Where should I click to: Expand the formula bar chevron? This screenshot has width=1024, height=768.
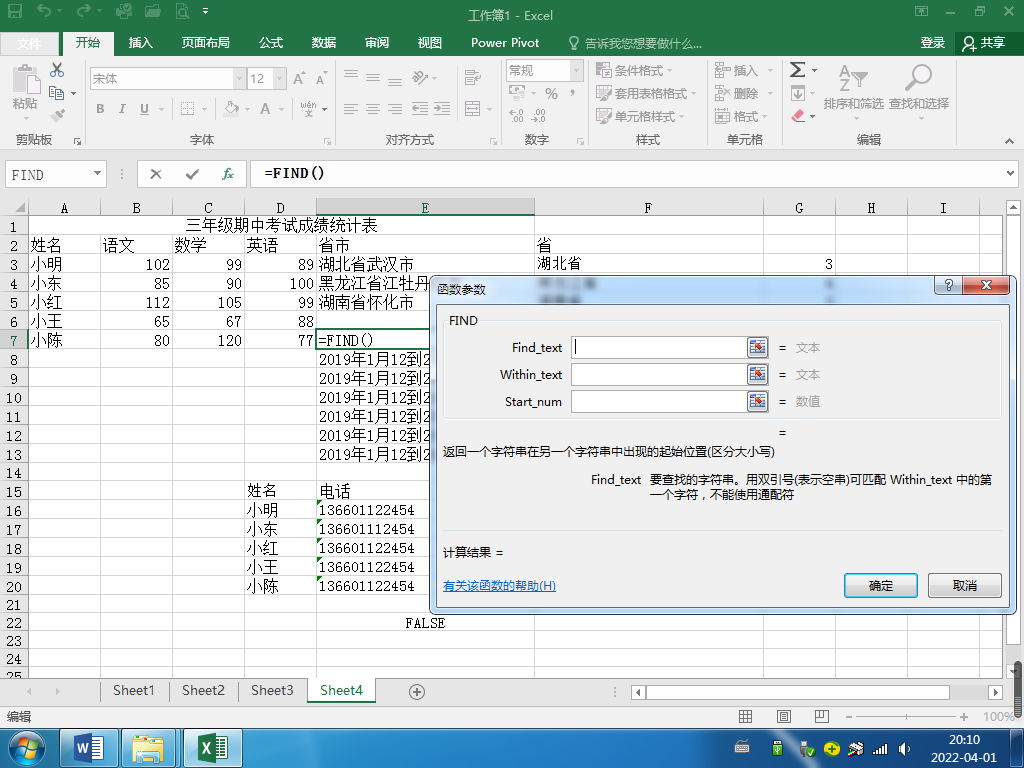pyautogui.click(x=1010, y=174)
